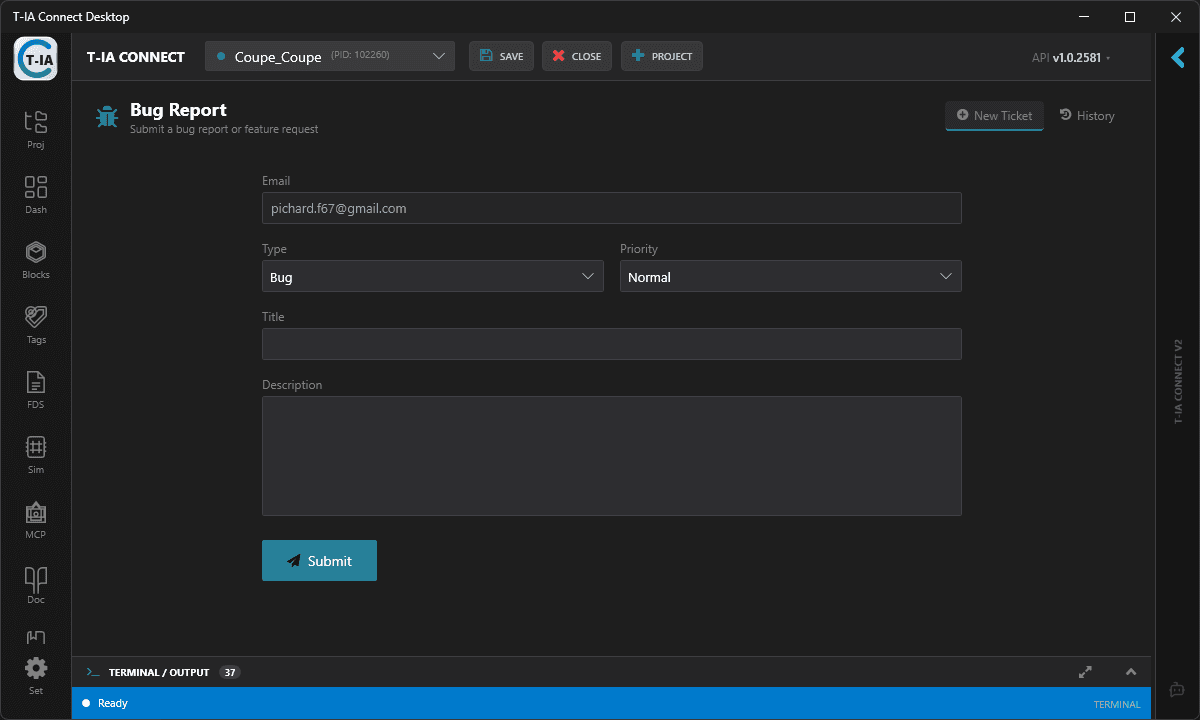Select the Tags sidebar icon
Viewport: 1200px width, 720px height.
[35, 323]
